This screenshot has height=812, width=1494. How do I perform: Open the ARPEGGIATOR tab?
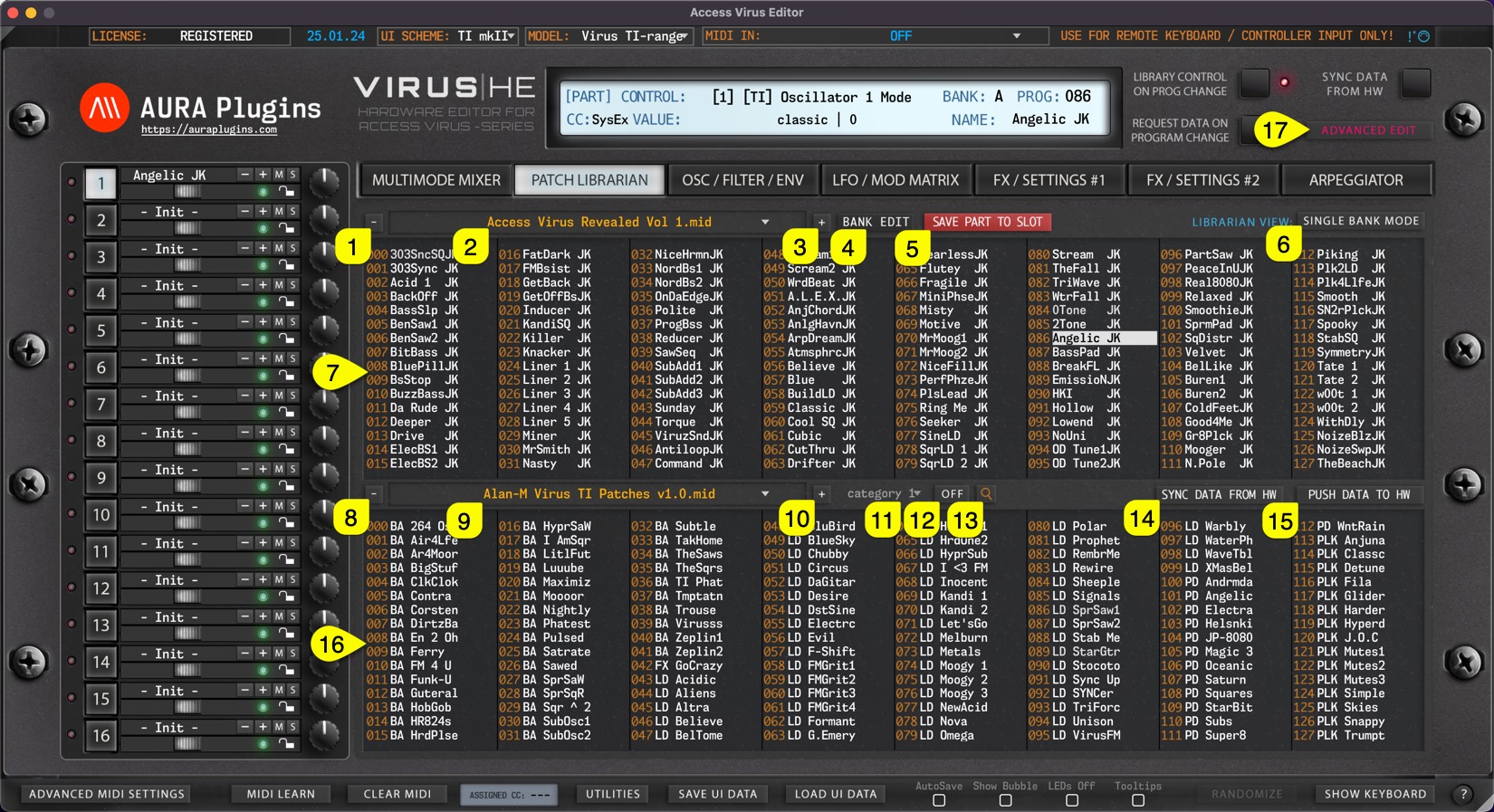[1355, 180]
